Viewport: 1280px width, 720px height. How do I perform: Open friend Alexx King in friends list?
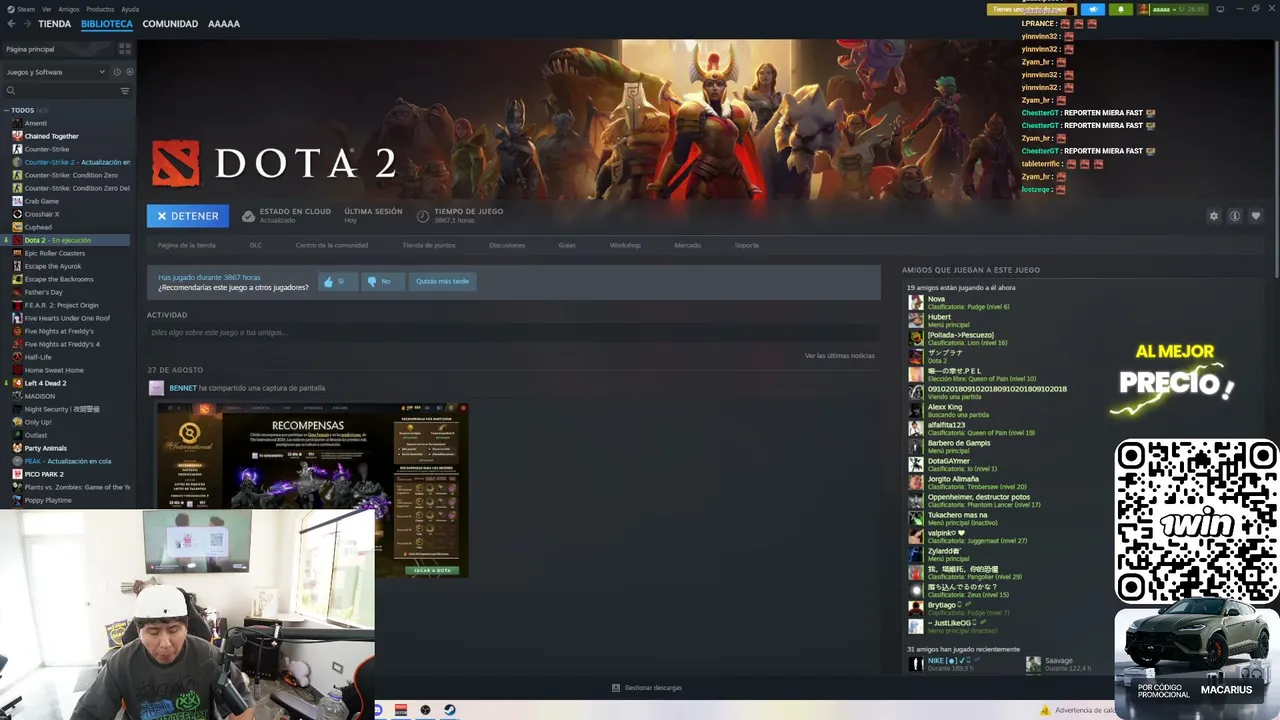click(x=945, y=407)
